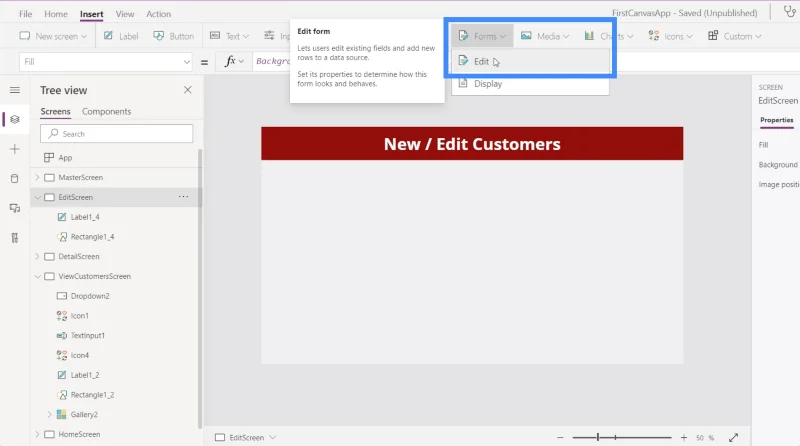Screen dimensions: 800x446
Task: Select Icon1 in the tree
Action: coord(79,316)
